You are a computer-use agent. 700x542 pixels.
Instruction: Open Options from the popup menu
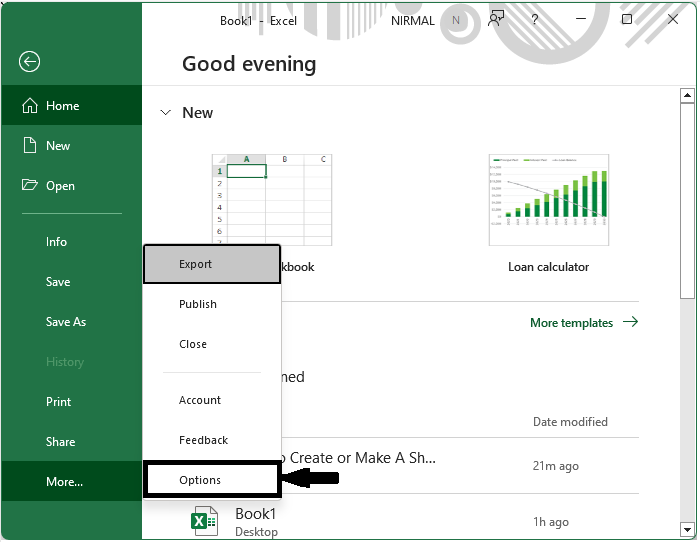click(212, 480)
